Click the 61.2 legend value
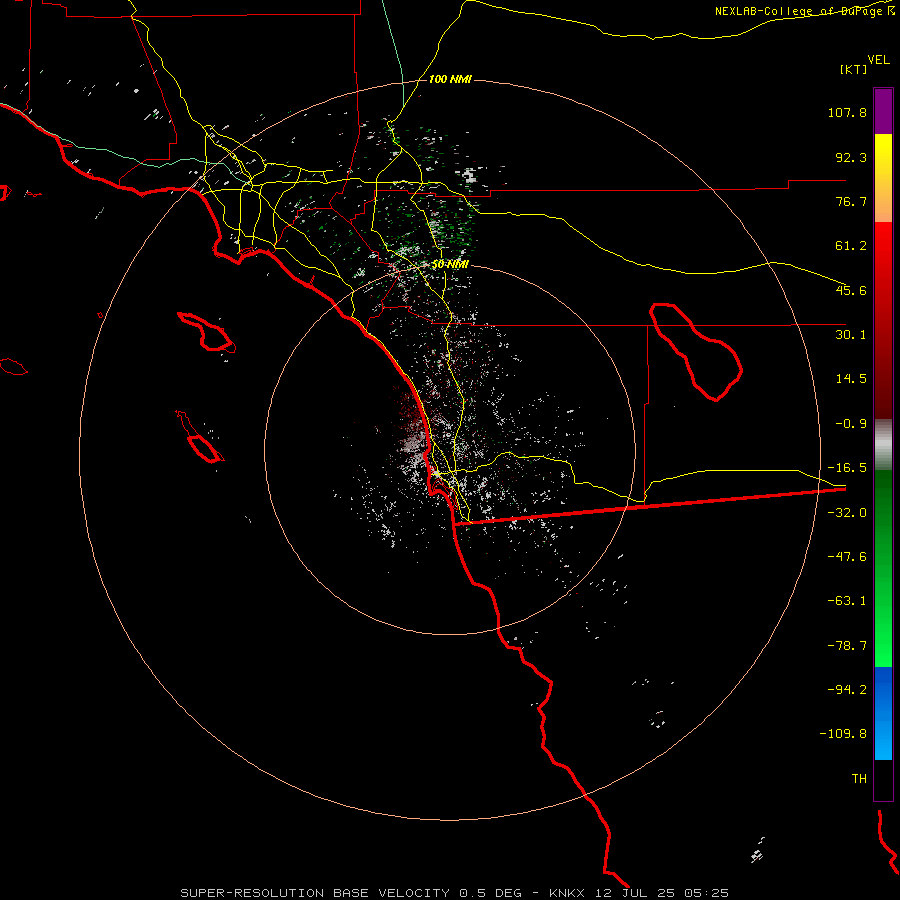This screenshot has width=900, height=900. point(851,246)
